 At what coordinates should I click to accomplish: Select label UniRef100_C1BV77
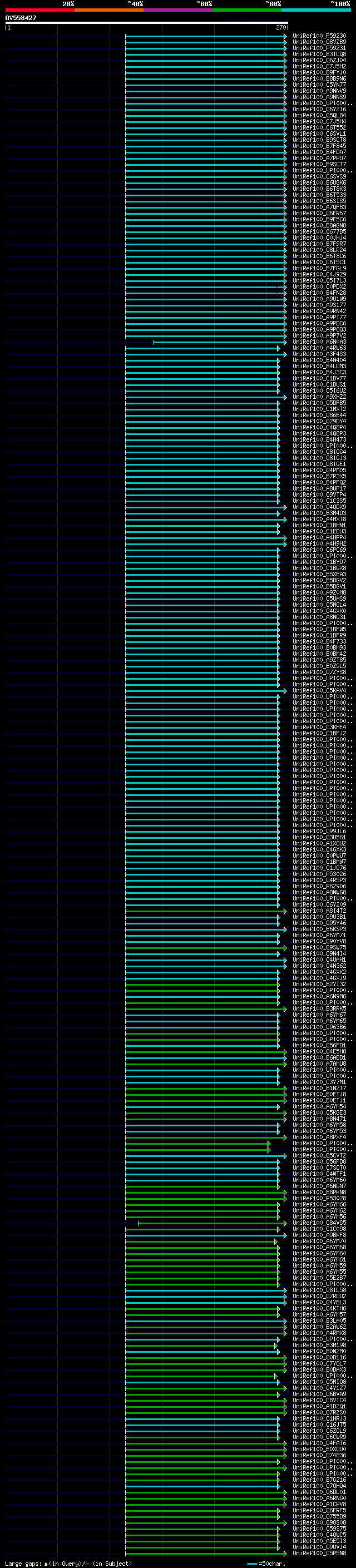pos(319,378)
